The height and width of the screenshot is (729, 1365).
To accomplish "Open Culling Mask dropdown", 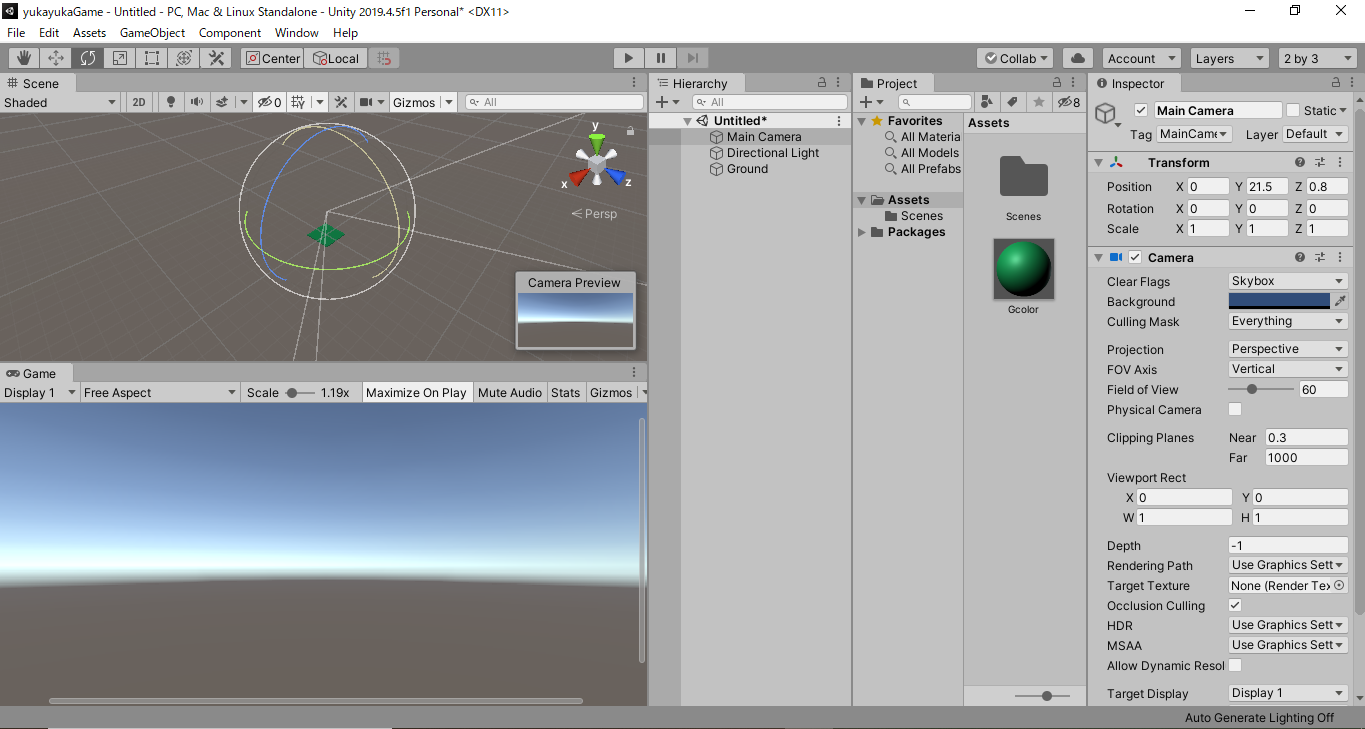I will (1288, 321).
